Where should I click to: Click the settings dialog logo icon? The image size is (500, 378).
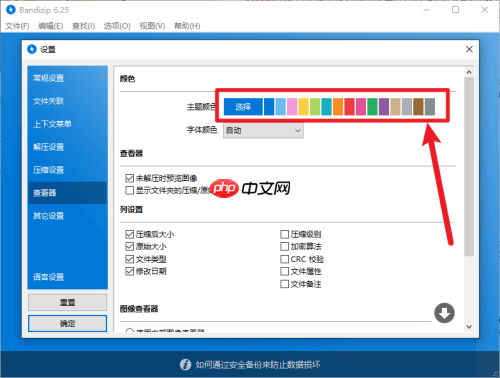pos(32,49)
